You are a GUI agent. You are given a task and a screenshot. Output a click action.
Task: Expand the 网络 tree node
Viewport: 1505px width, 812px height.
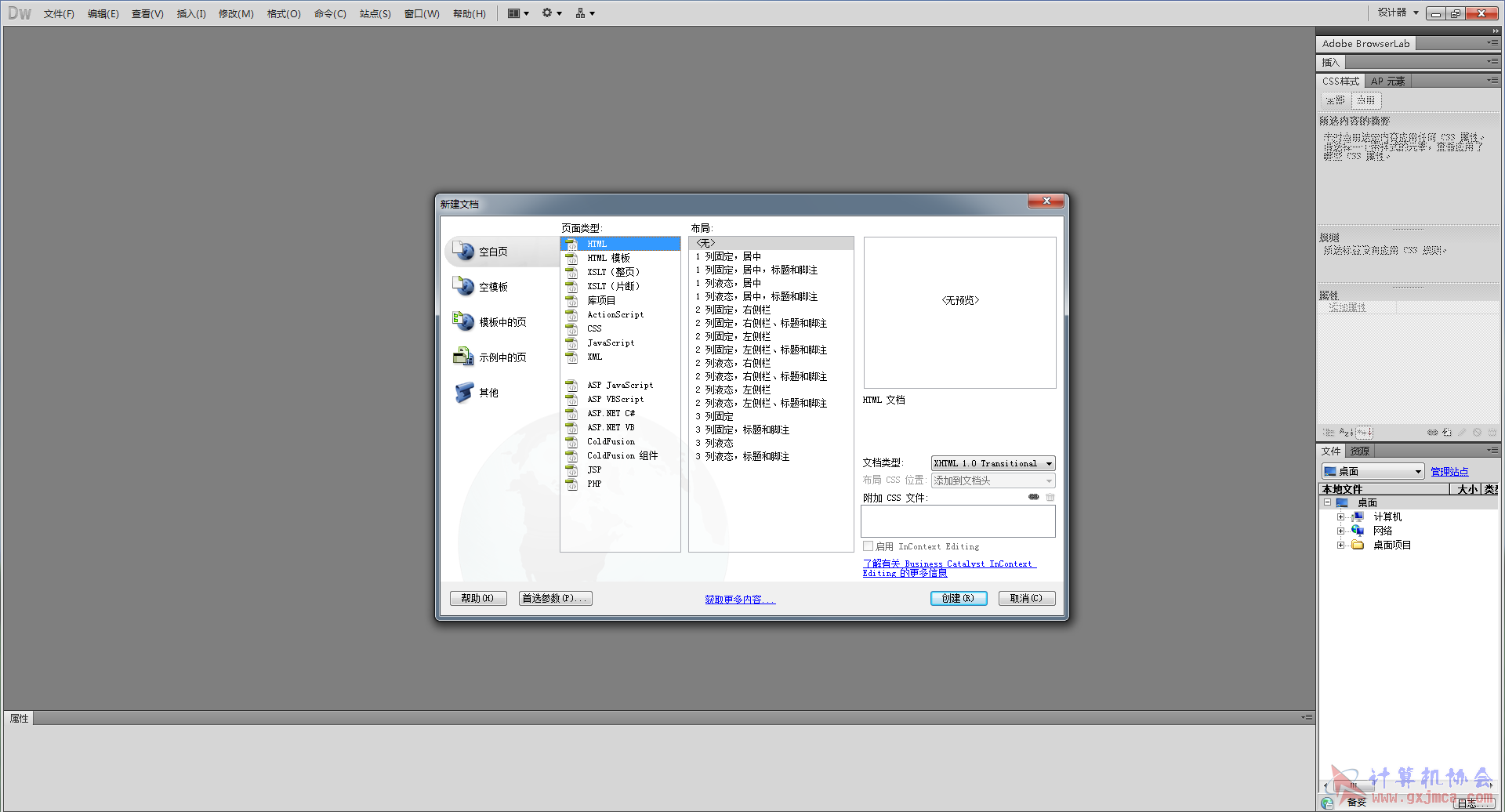(x=1340, y=531)
